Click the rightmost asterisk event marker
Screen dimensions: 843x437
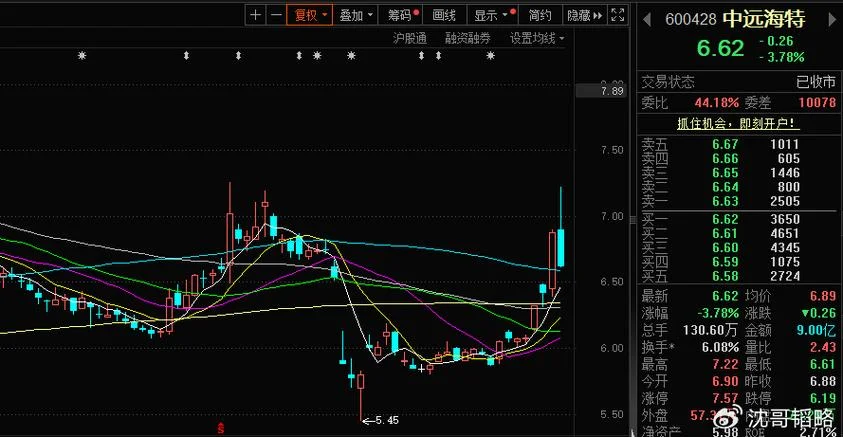[490, 55]
